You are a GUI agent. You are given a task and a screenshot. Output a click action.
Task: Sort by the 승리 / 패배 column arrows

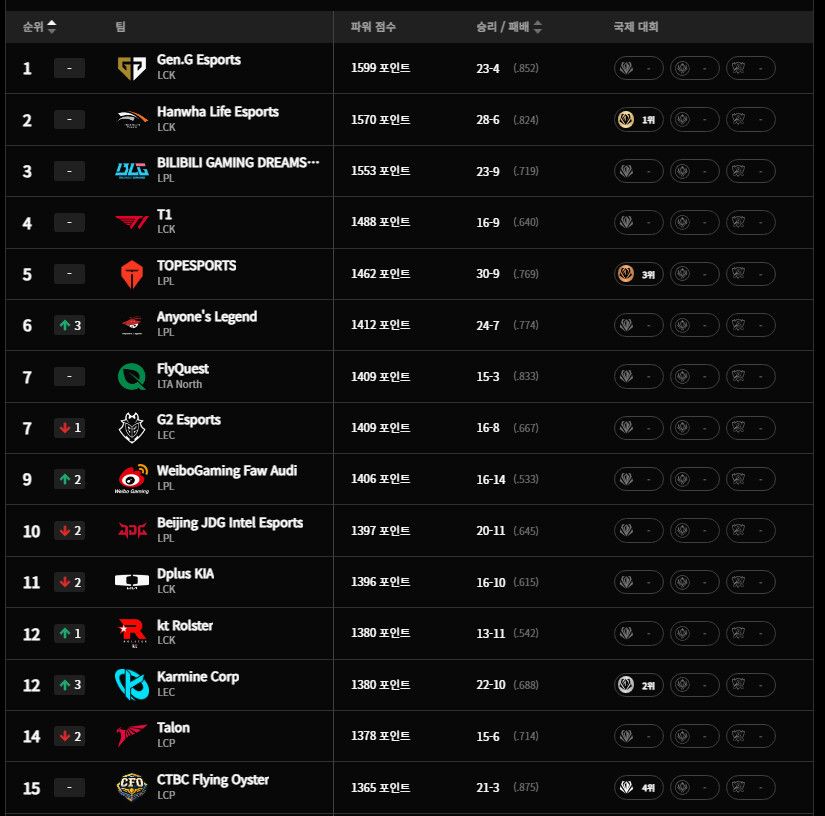point(537,27)
